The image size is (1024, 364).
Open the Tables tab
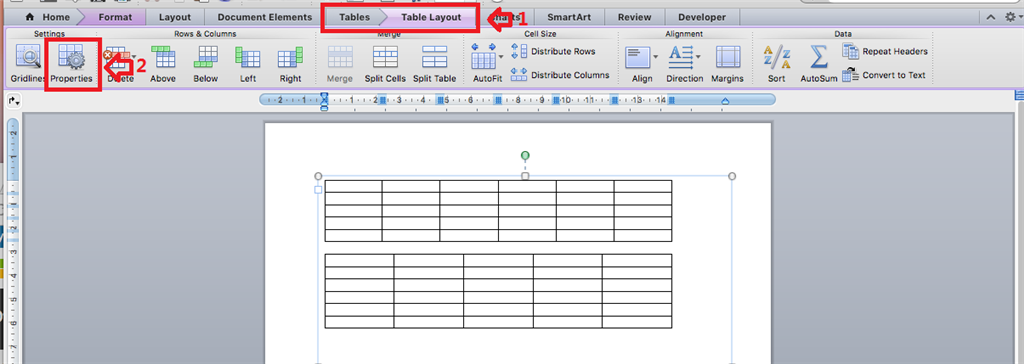355,17
